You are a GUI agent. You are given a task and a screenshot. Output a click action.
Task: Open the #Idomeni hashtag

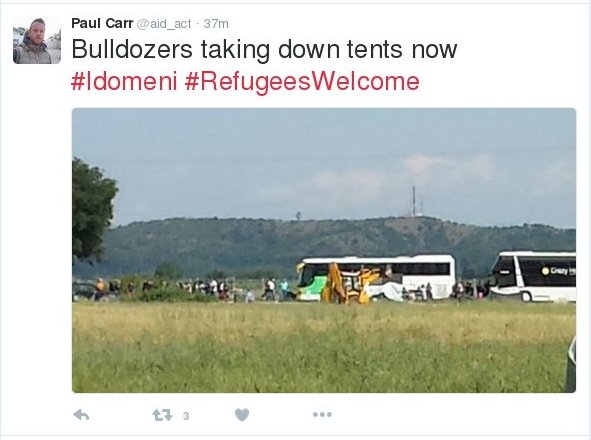tap(124, 82)
